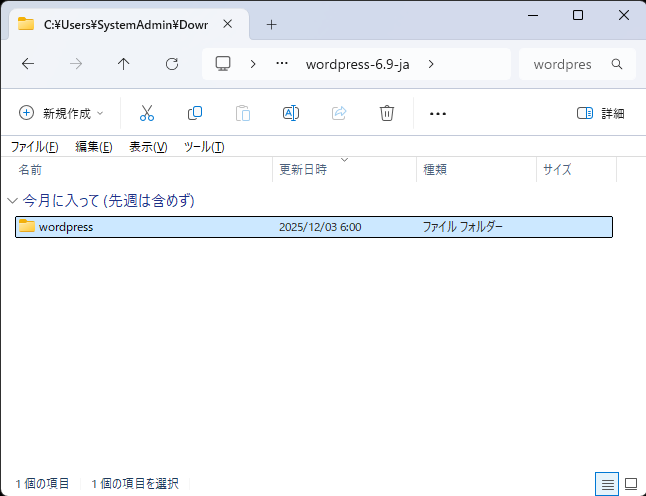This screenshot has height=496, width=646.
Task: Open the ファイル(F) menu
Action: click(x=34, y=147)
